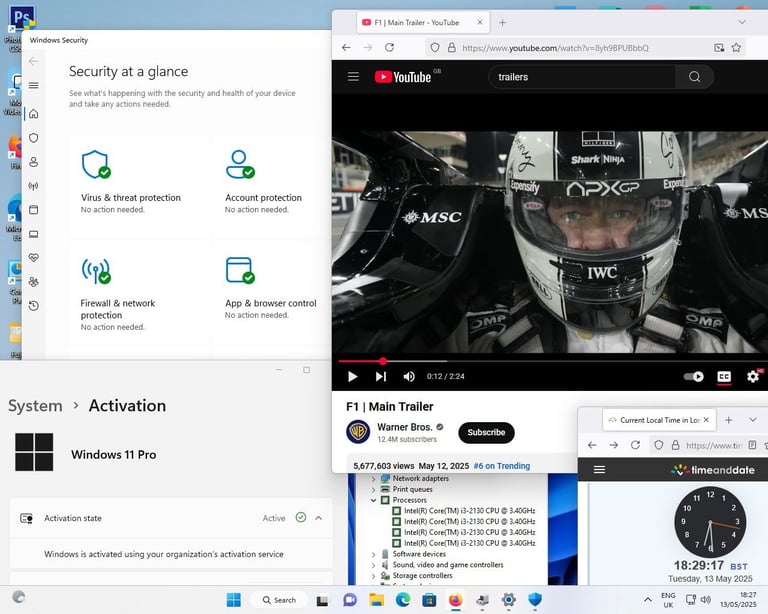
Task: Open App & browser control sidebar icon
Action: pos(34,210)
